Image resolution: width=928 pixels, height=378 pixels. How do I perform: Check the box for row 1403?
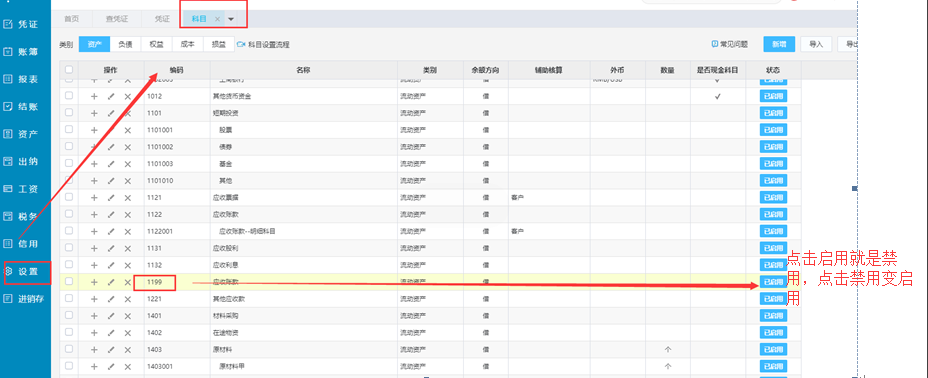tap(69, 349)
